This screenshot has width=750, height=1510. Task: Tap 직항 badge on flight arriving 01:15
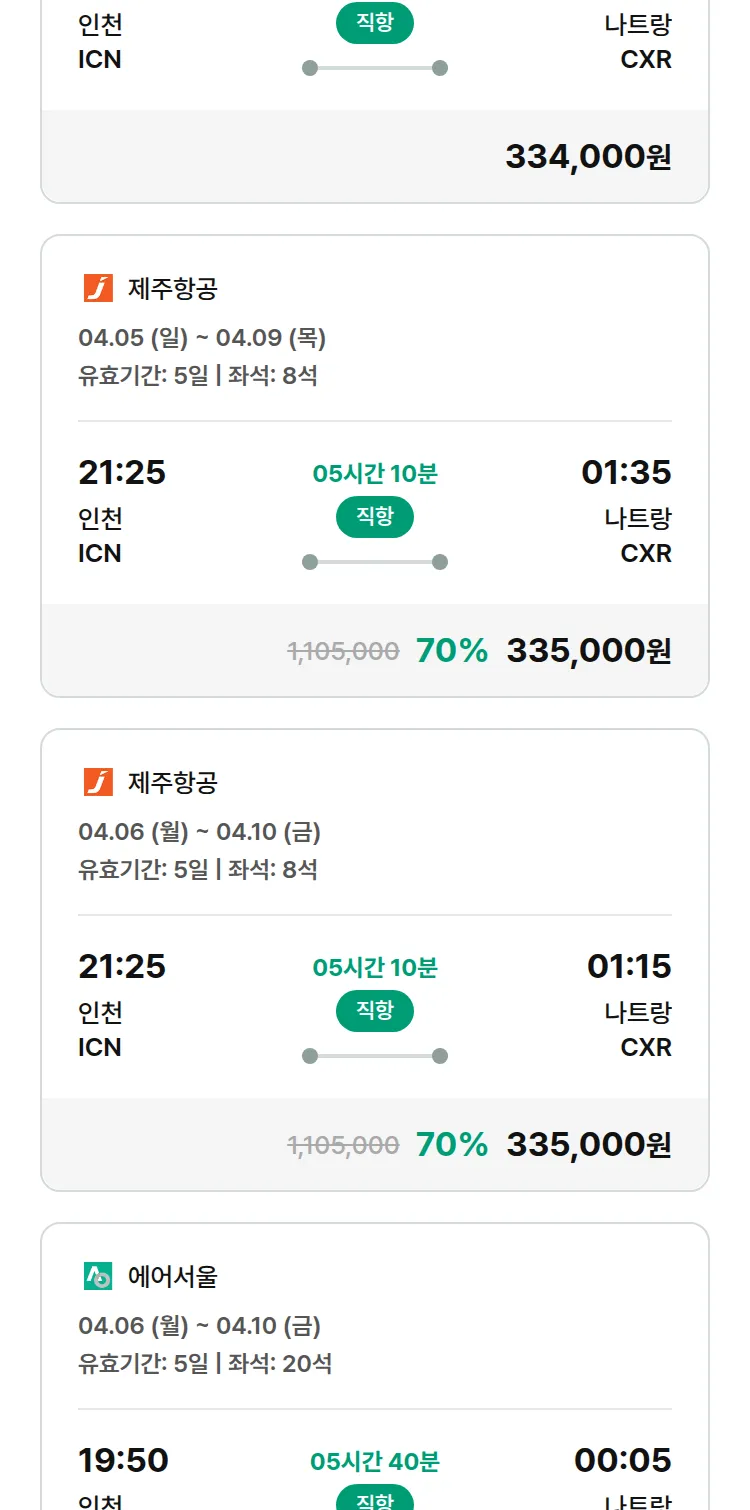375,1011
